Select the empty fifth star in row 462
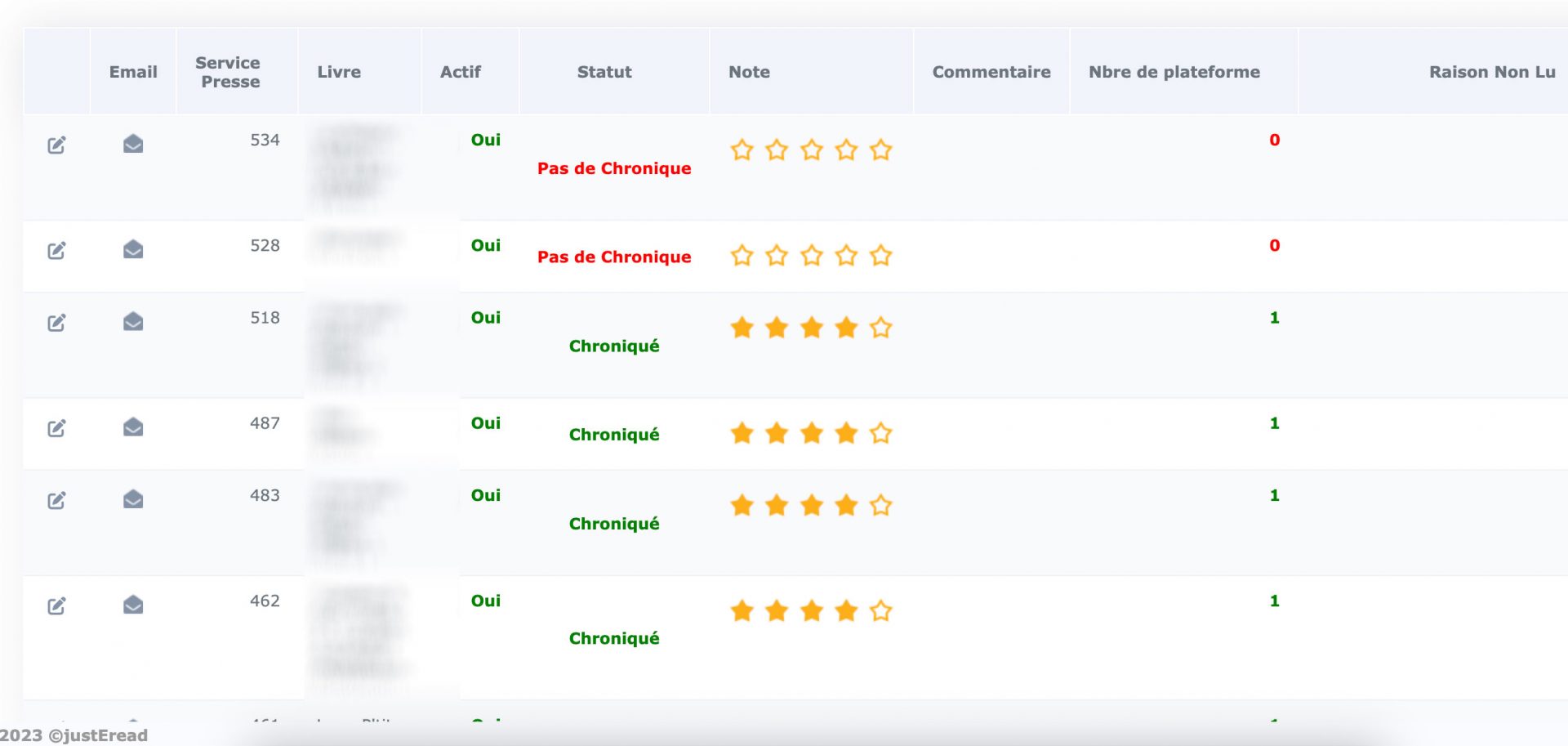Screen dimensions: 1568x746 [x=880, y=610]
